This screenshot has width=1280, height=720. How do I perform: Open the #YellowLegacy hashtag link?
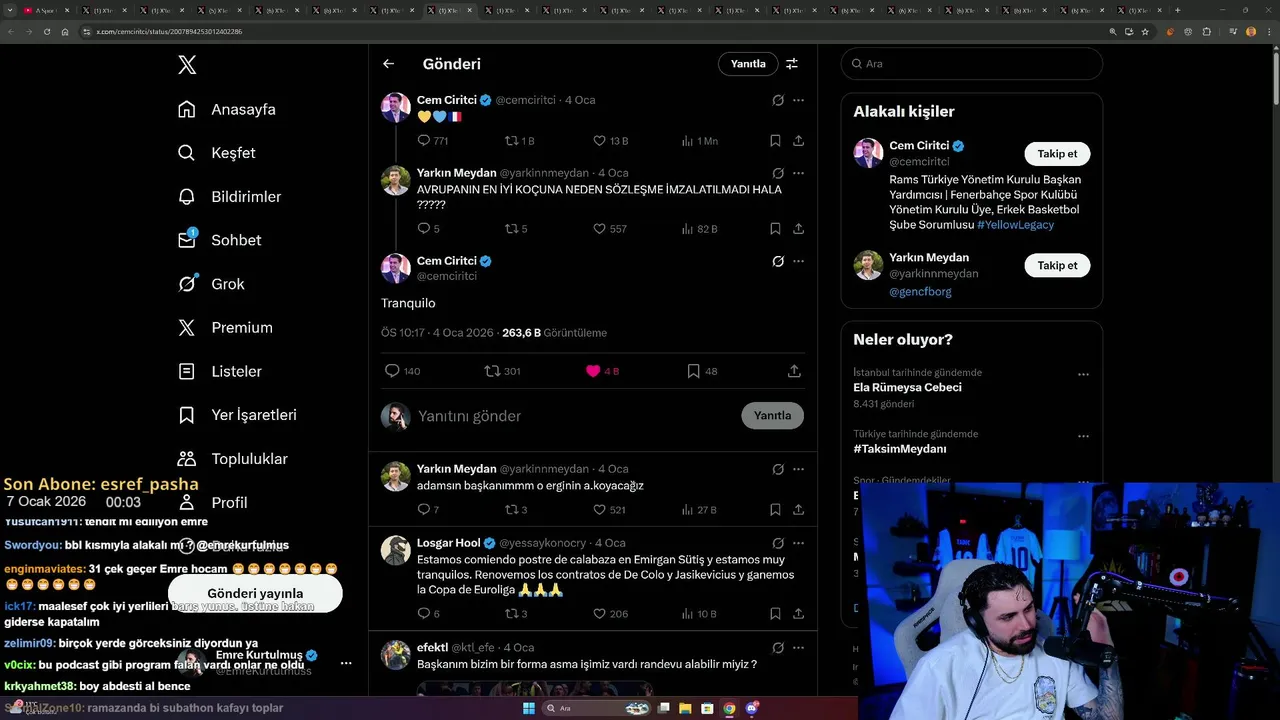pyautogui.click(x=1015, y=225)
